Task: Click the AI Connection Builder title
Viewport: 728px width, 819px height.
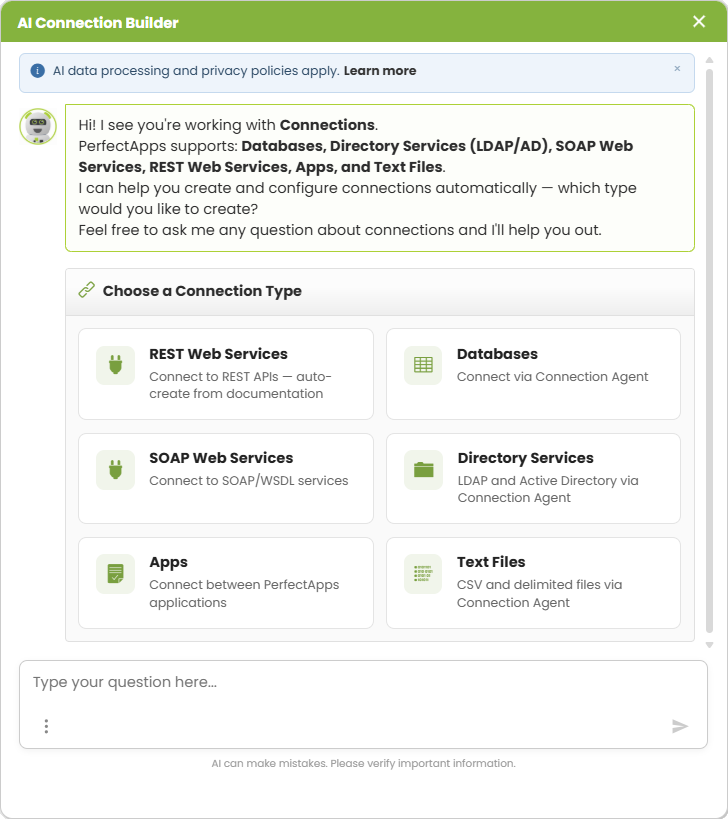Action: pos(98,23)
